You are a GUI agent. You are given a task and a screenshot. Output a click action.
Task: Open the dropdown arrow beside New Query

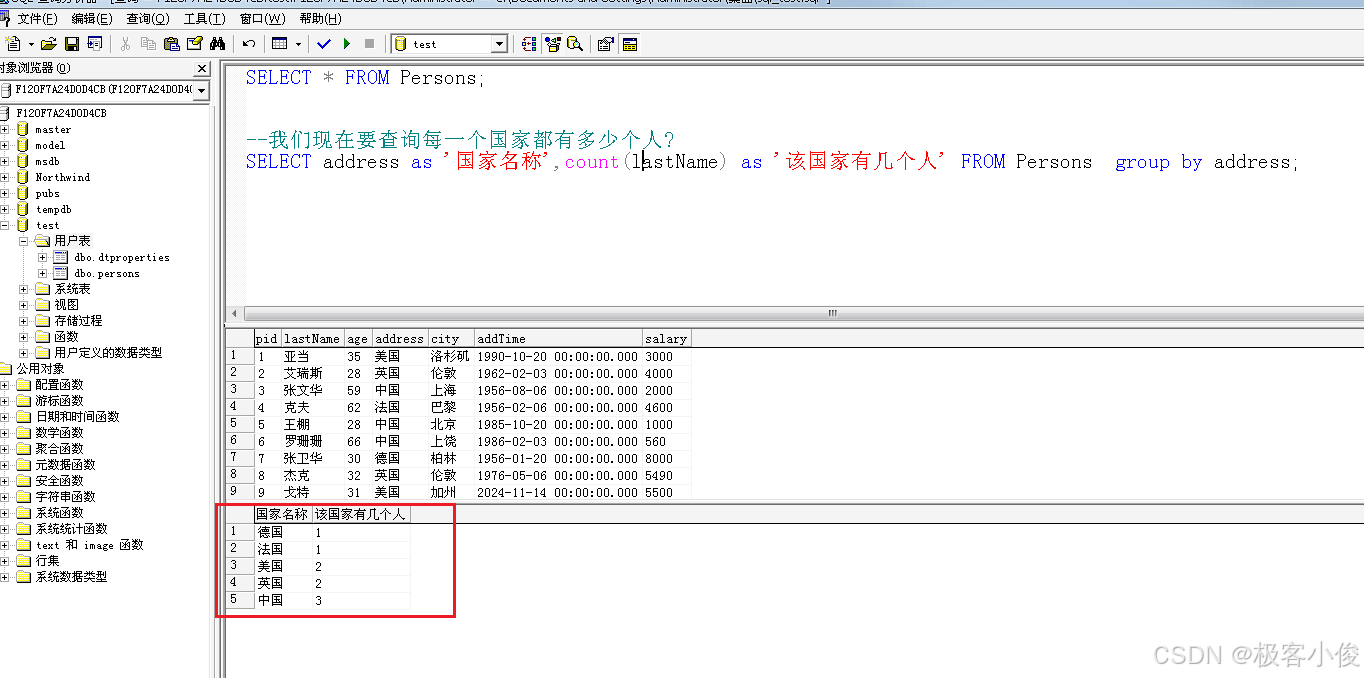tap(31, 44)
